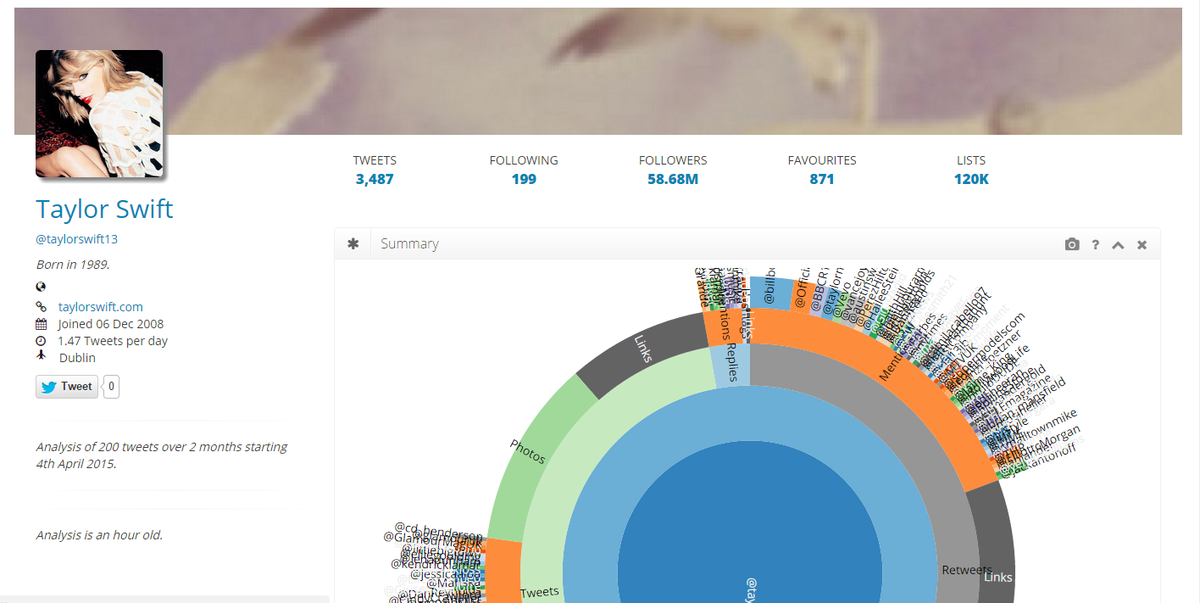Screen dimensions: 1200x603
Task: Collapse the Summary panel with the chevron
Action: [1118, 244]
